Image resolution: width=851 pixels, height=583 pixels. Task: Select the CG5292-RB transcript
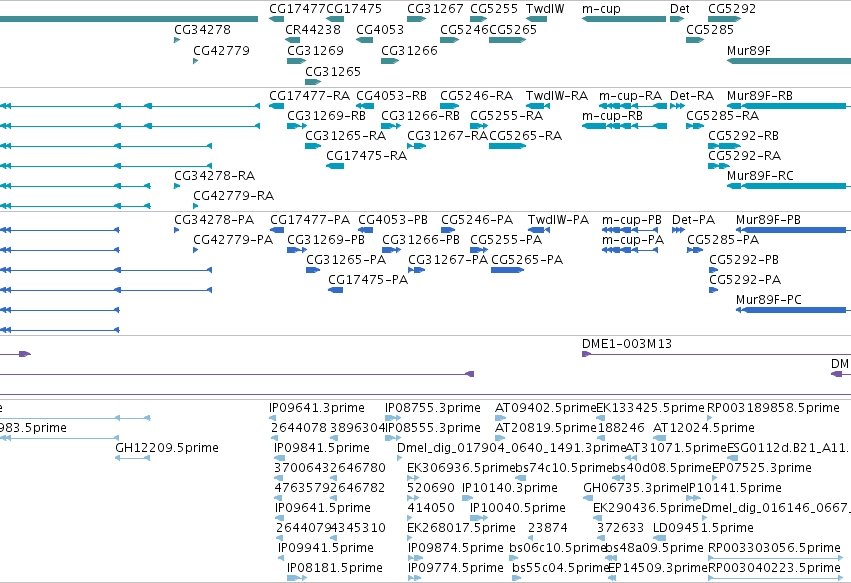(x=725, y=146)
